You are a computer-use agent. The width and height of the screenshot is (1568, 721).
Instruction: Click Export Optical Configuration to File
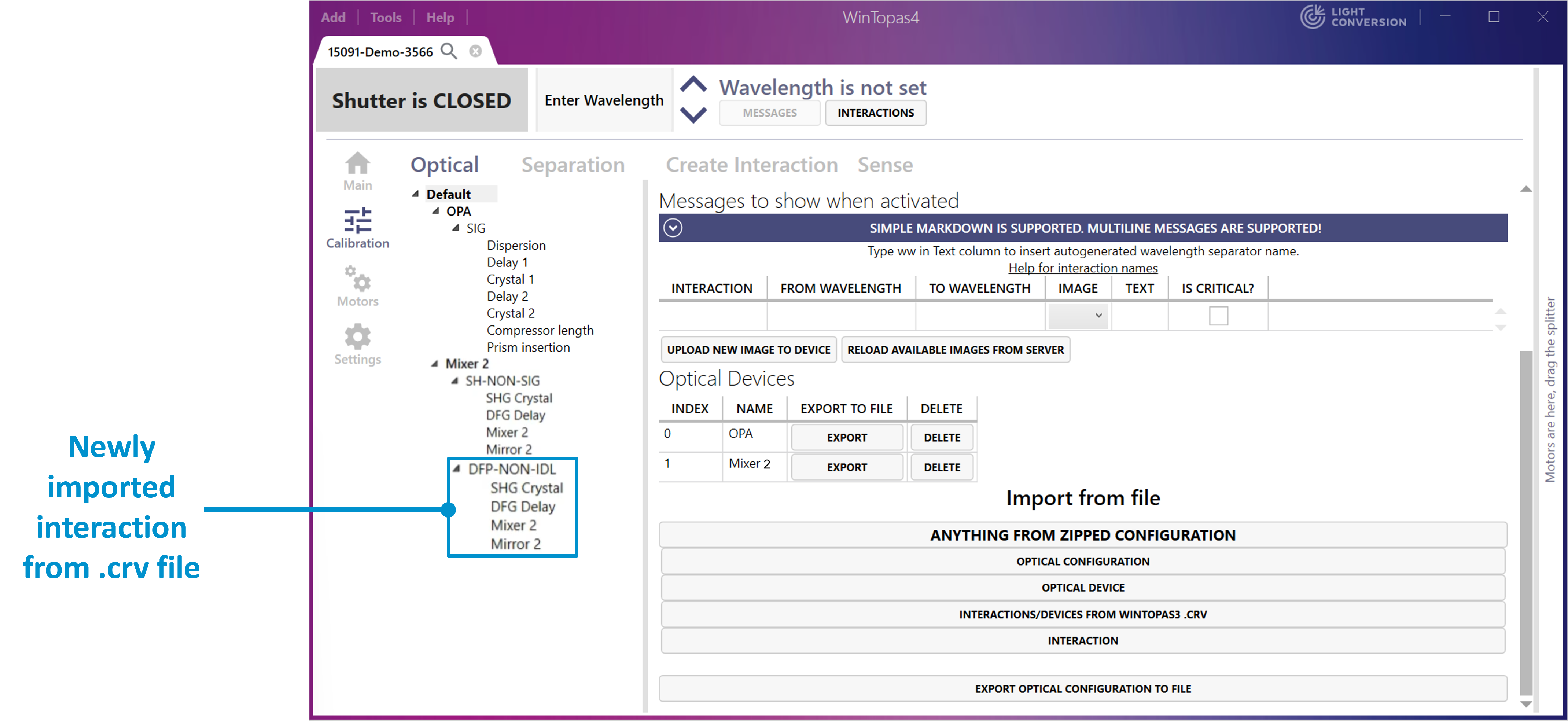pyautogui.click(x=1083, y=688)
